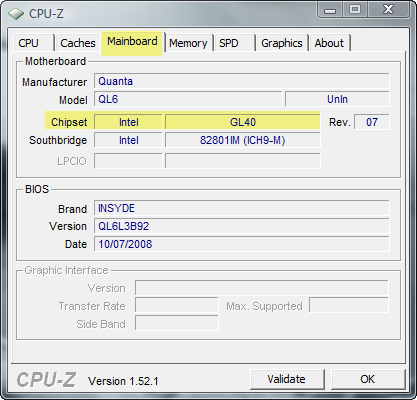This screenshot has height=400, width=417.
Task: Click the 82801IM (ICH9-M) field
Action: 243,140
